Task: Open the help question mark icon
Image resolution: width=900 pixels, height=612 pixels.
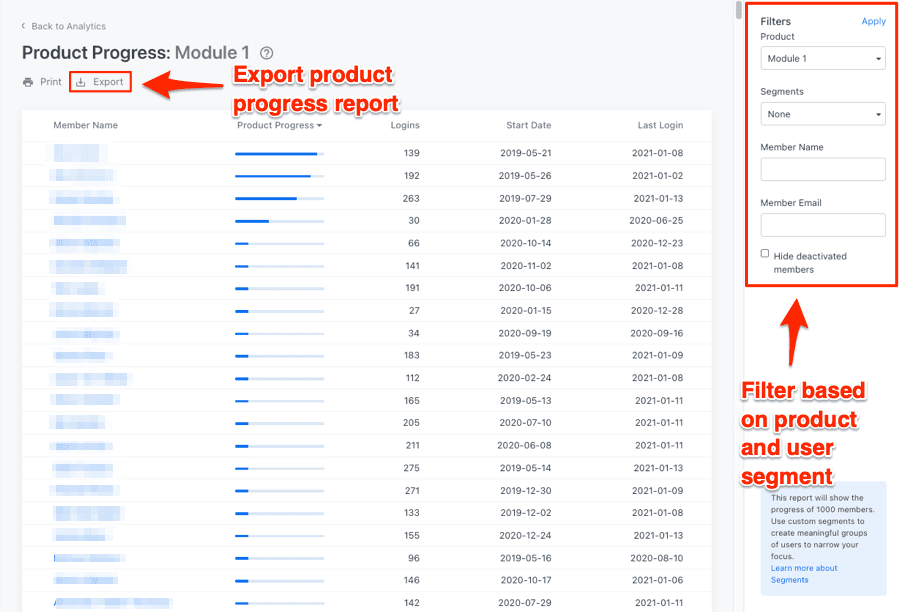Action: click(x=266, y=53)
